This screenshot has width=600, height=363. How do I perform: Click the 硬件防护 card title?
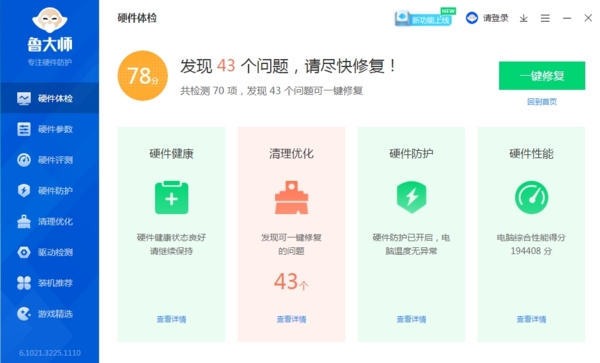pos(411,154)
